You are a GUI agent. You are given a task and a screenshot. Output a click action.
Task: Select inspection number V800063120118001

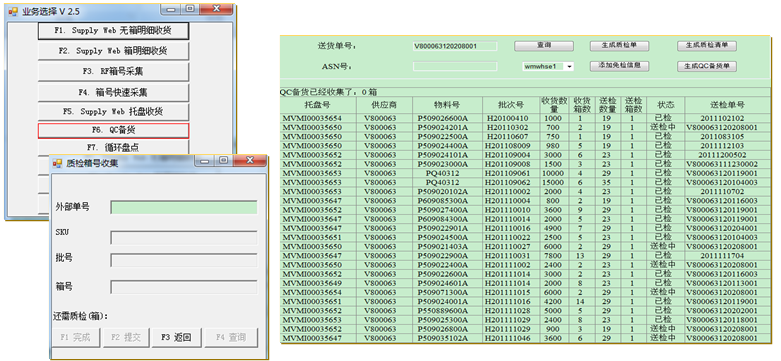pos(721,320)
